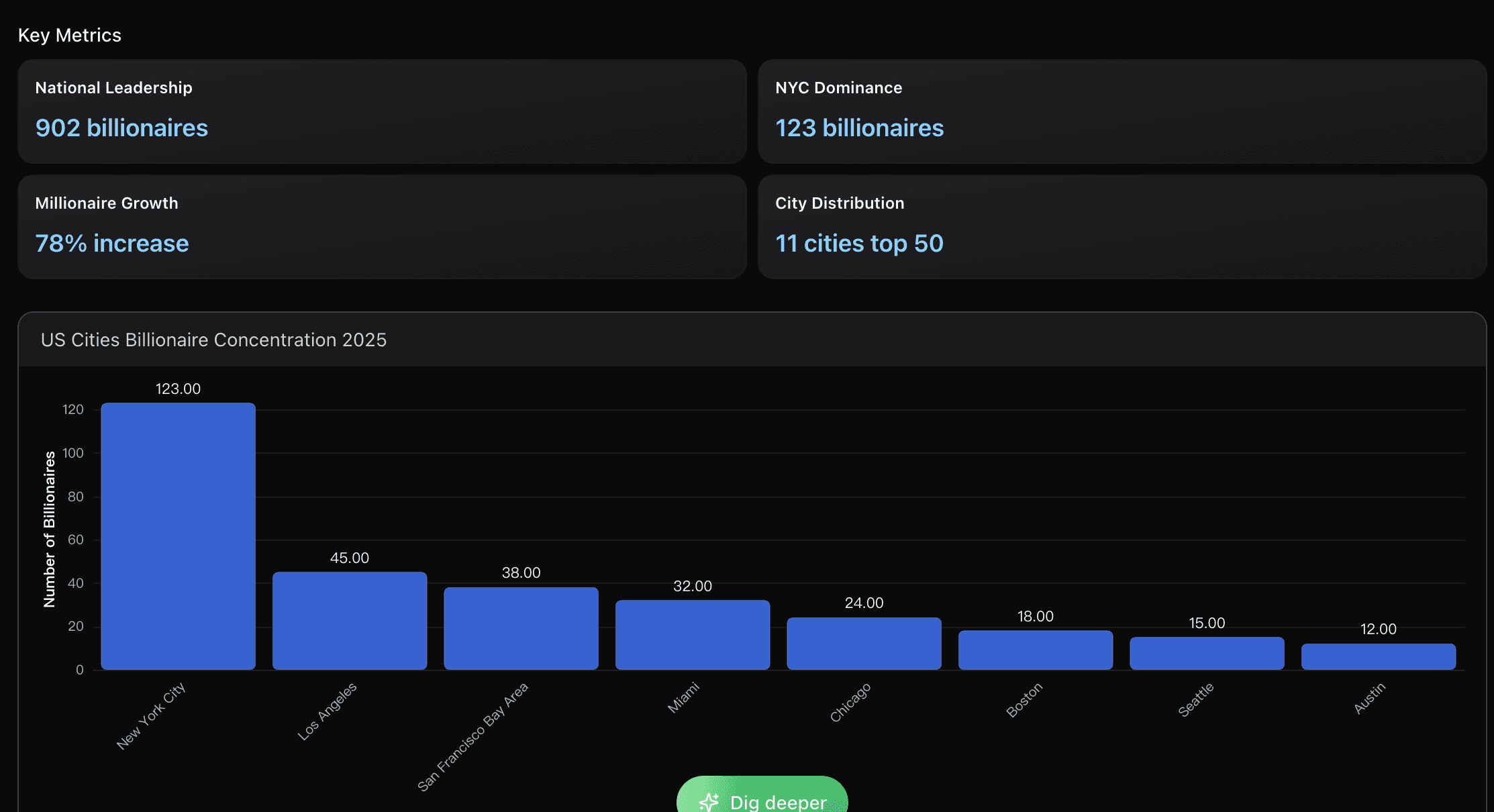
Task: Click the San Francisco Bay Area bar
Action: (521, 628)
